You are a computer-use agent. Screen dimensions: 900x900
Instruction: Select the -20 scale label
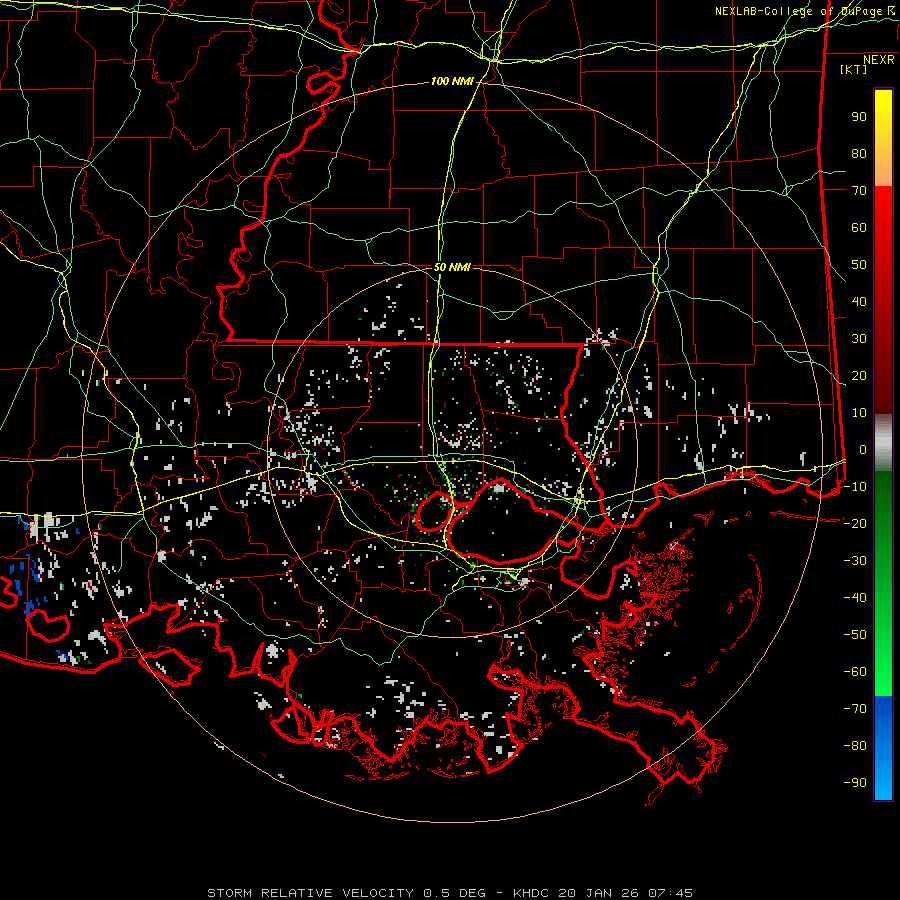point(855,523)
